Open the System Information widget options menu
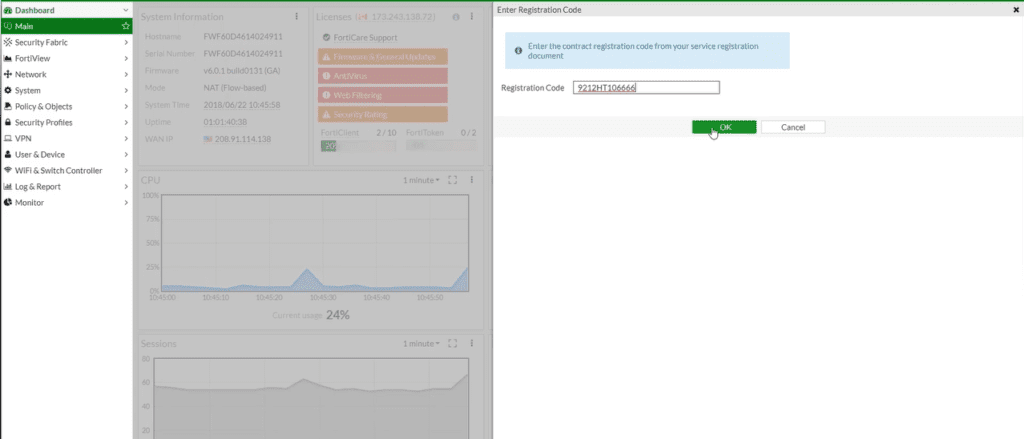Screen dimensions: 1024x439 [x=296, y=16]
